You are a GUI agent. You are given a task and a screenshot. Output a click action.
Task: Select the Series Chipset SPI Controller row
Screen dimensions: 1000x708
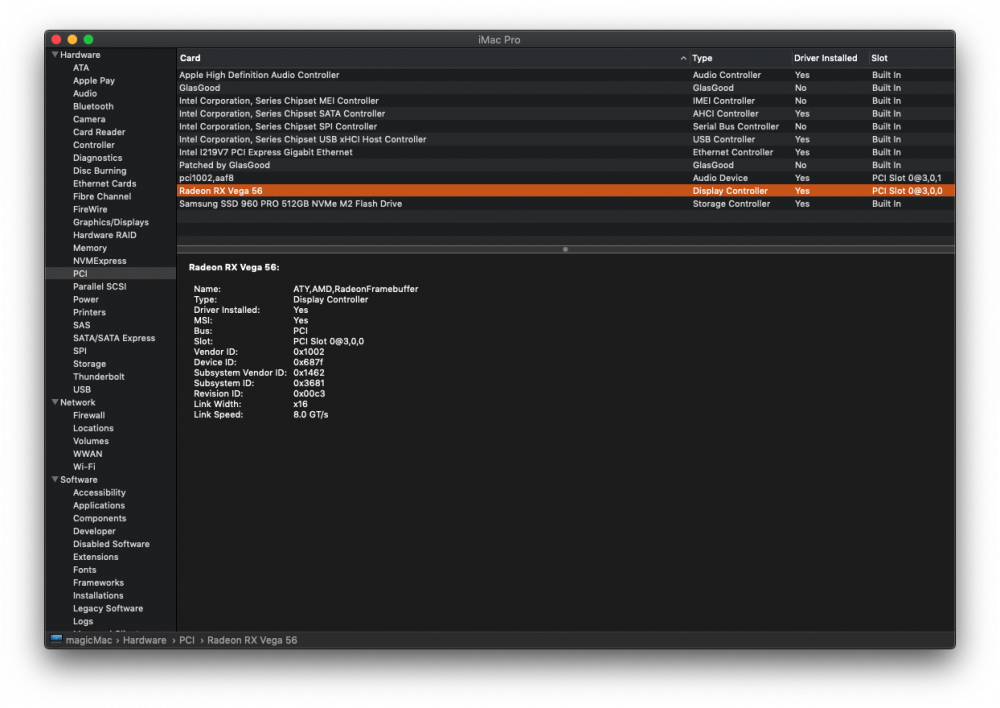click(566, 126)
